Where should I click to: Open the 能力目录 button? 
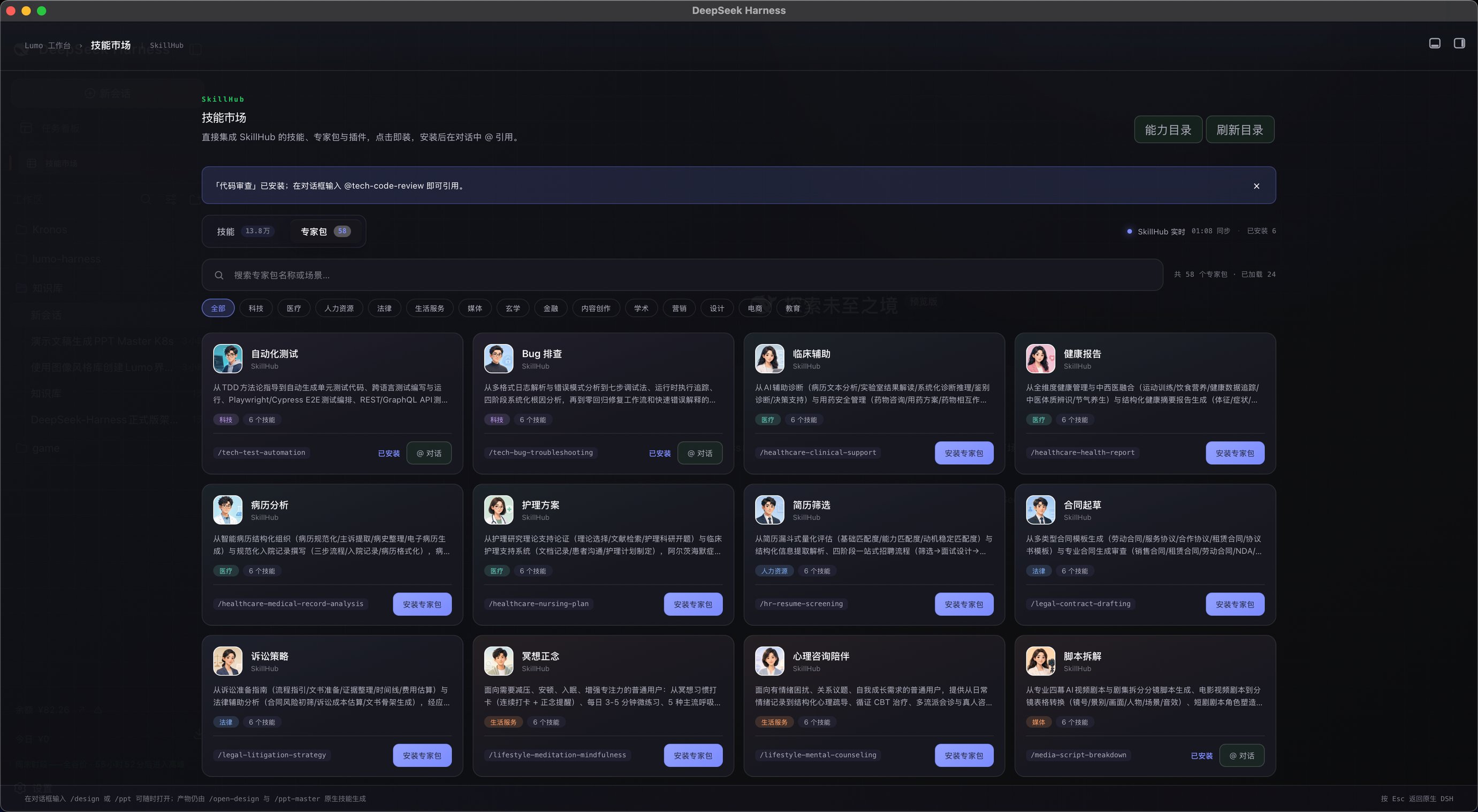tap(1168, 129)
